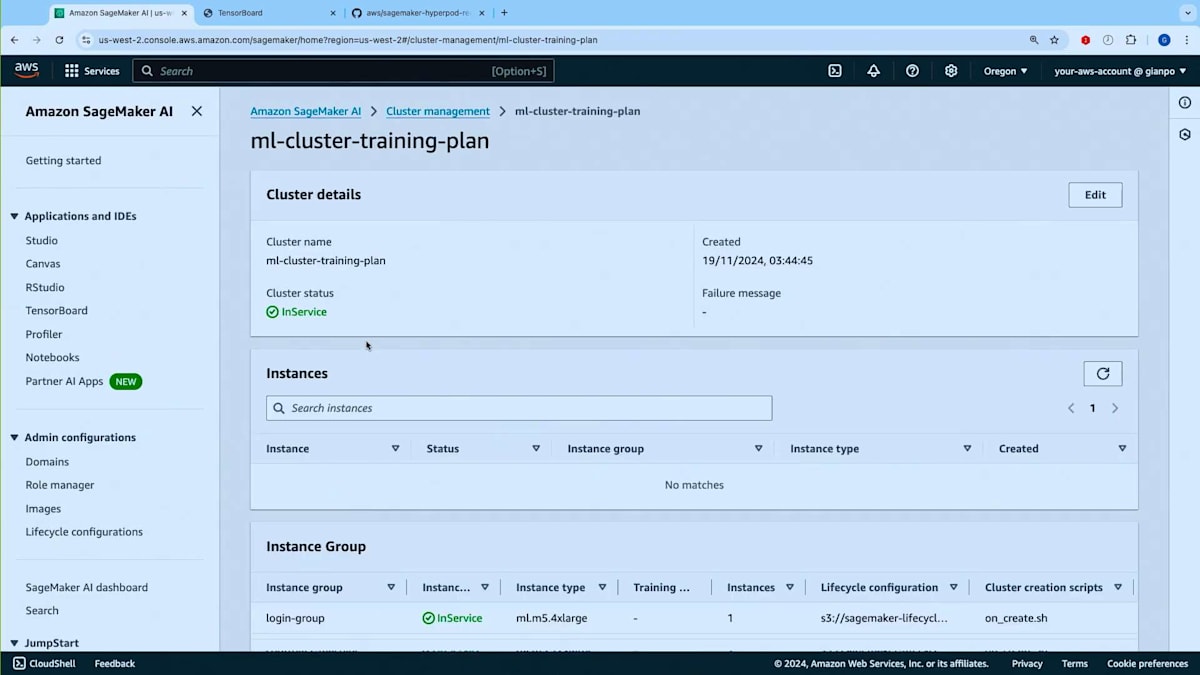Click the CloudShell icon in footer

(x=19, y=663)
